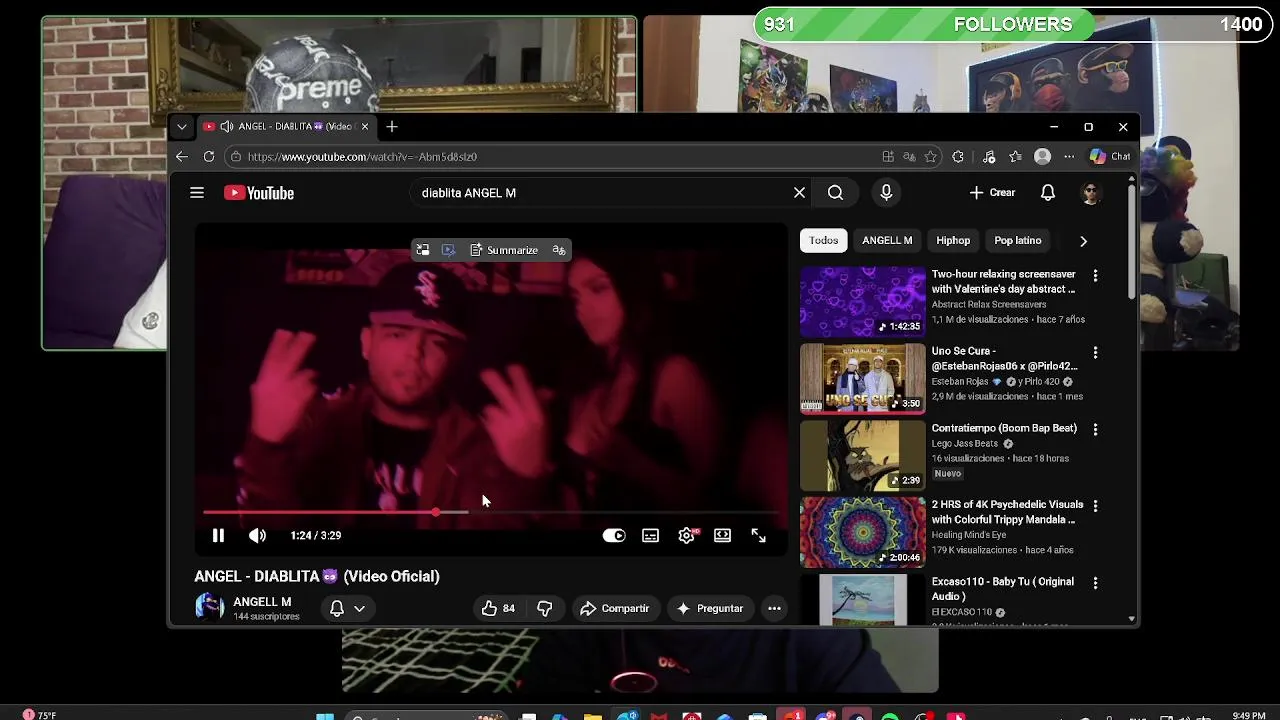
Task: Pause the video
Action: click(218, 536)
